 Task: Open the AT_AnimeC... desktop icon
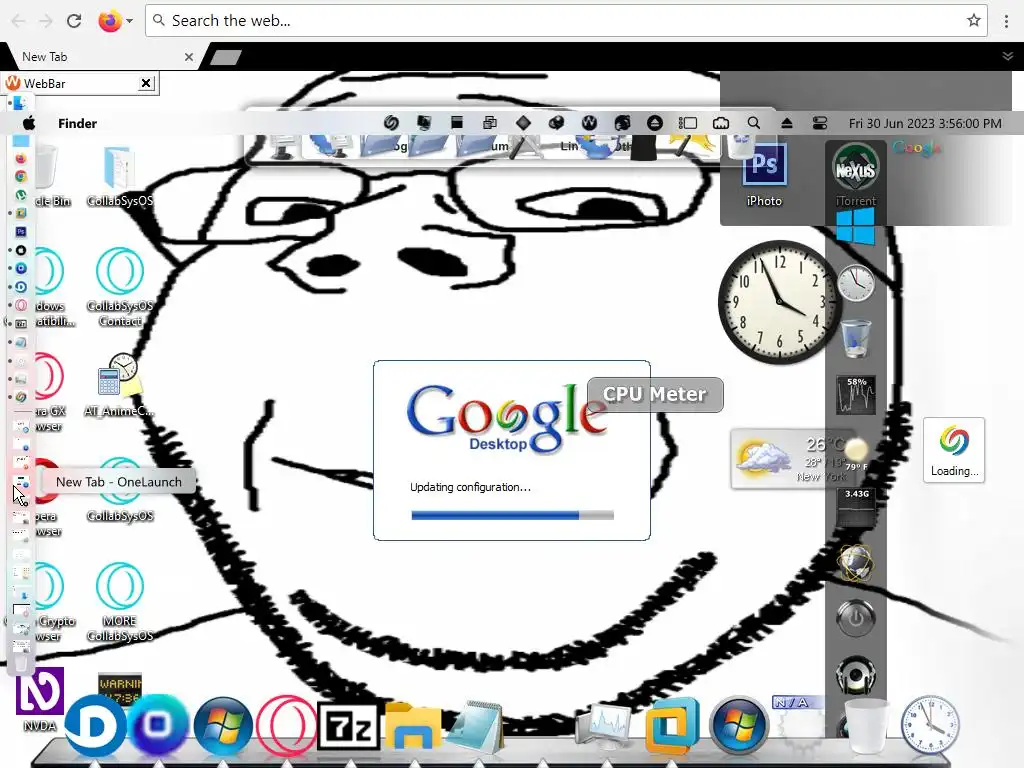pos(119,385)
